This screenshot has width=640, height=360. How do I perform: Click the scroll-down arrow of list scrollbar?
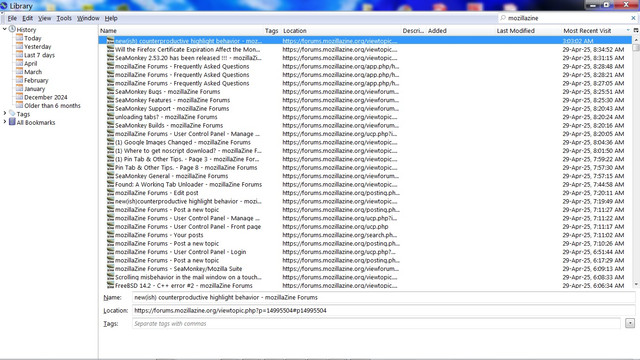pyautogui.click(x=636, y=284)
